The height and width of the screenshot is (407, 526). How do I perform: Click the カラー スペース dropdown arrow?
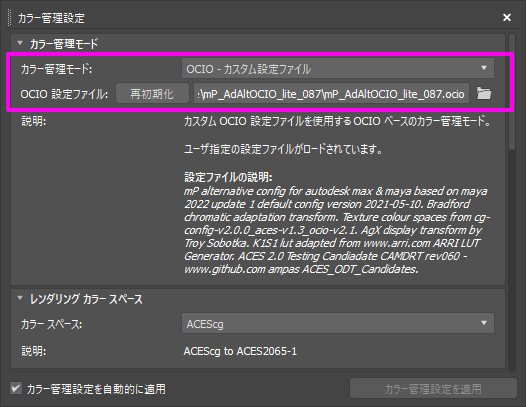coord(484,323)
